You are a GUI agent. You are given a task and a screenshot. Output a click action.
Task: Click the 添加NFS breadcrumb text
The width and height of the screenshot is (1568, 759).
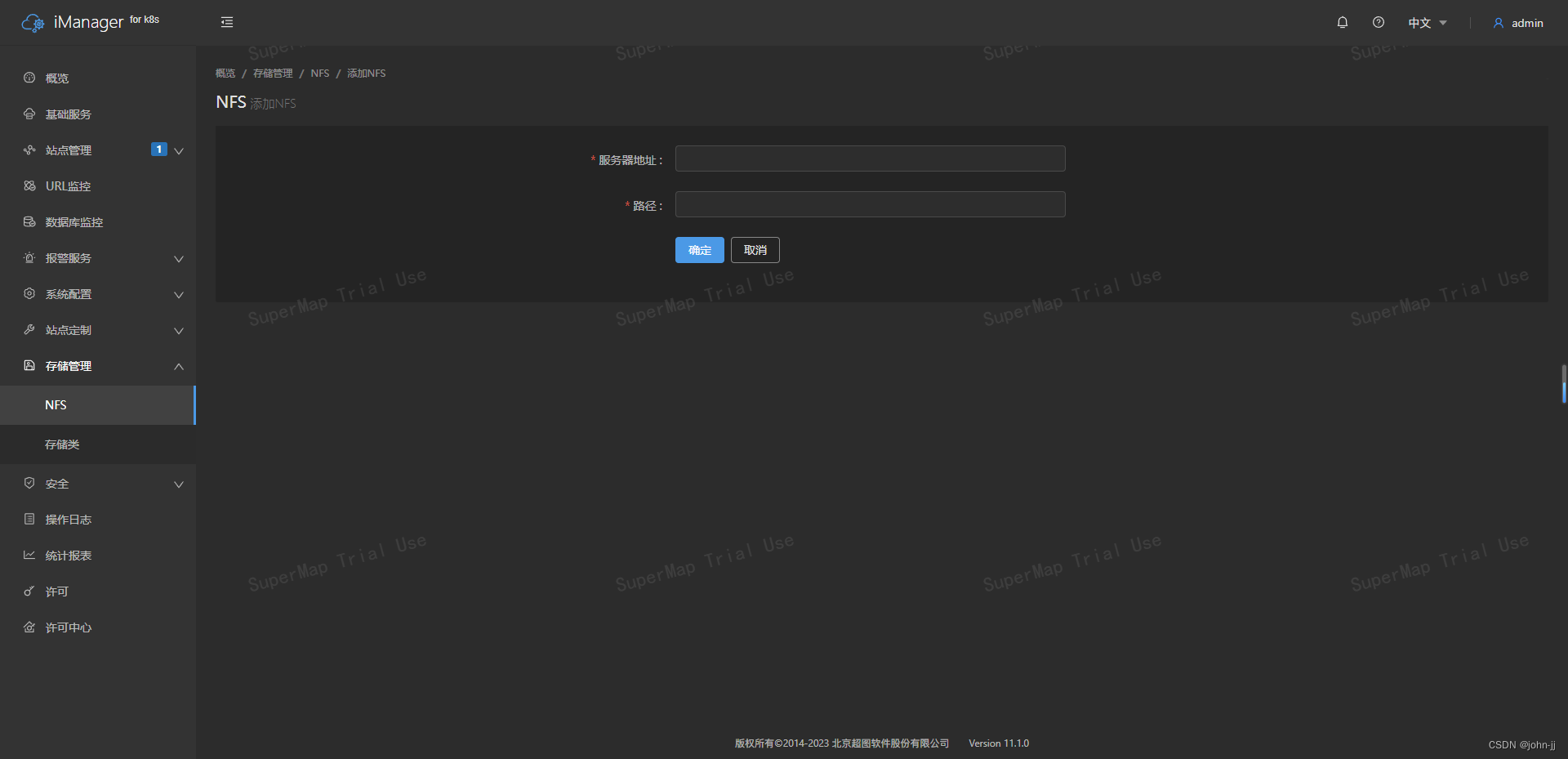(x=366, y=73)
